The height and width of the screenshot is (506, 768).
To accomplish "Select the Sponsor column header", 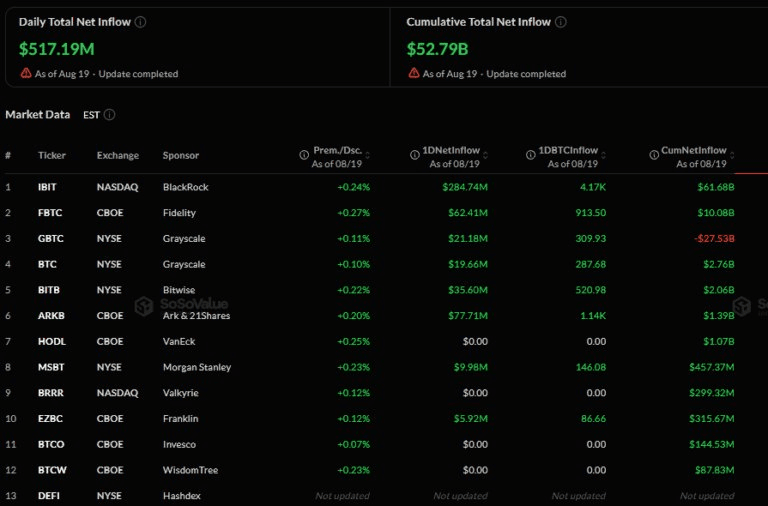I will pyautogui.click(x=181, y=155).
